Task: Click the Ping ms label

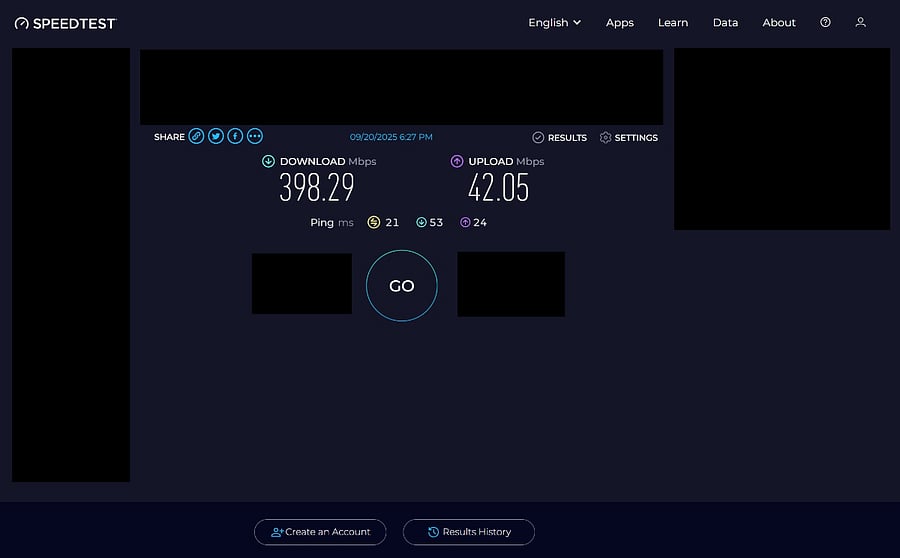Action: pyautogui.click(x=332, y=222)
